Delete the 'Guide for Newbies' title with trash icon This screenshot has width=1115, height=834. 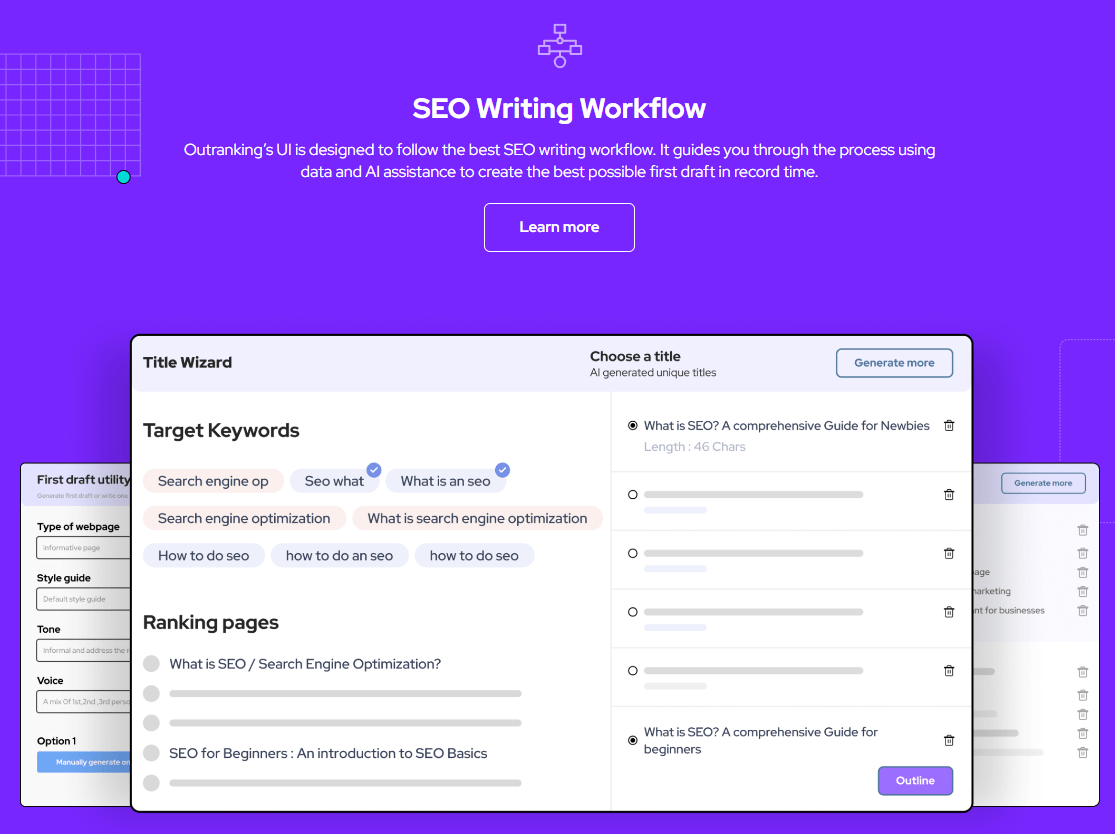click(949, 426)
